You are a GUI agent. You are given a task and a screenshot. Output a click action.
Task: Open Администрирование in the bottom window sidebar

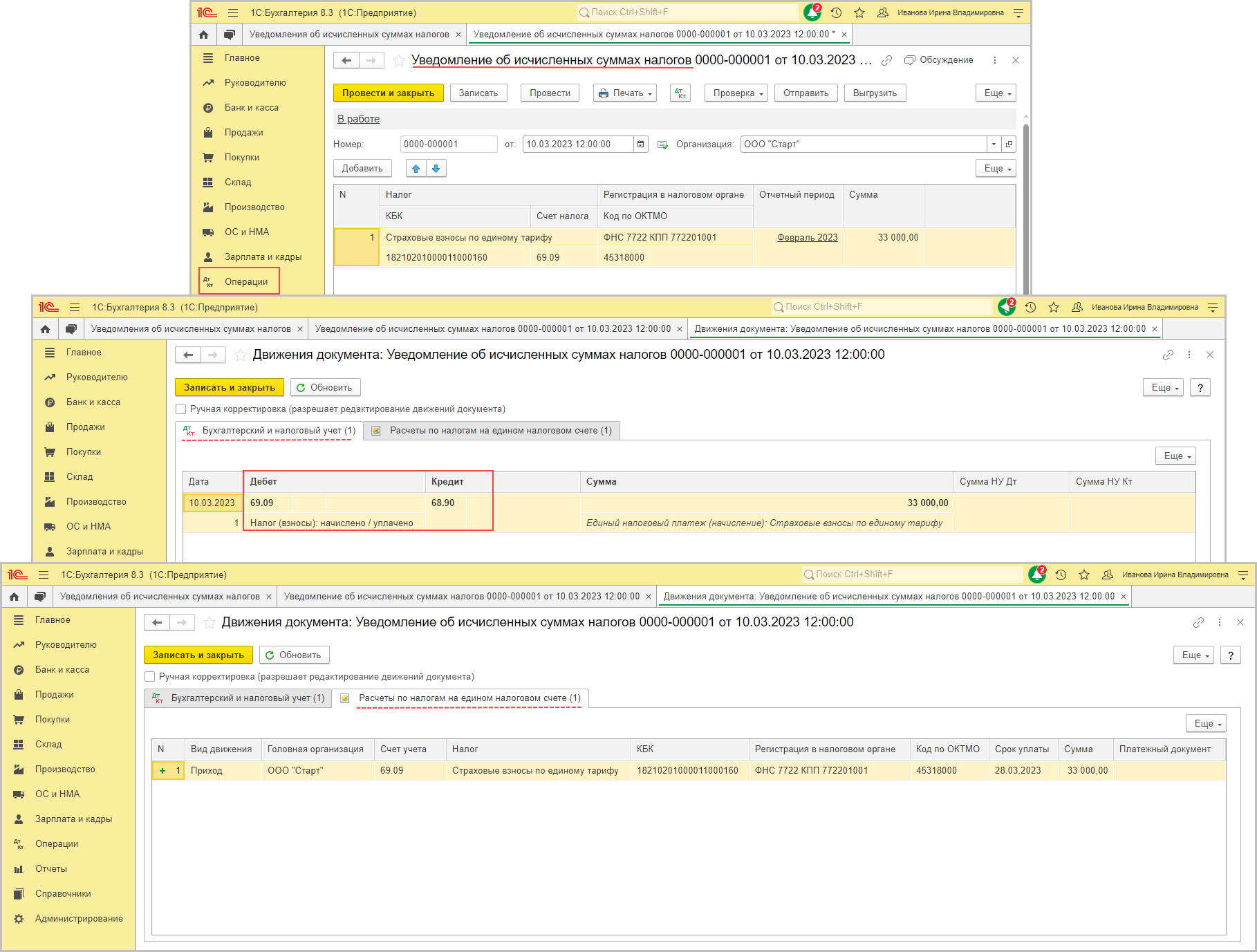[x=79, y=919]
